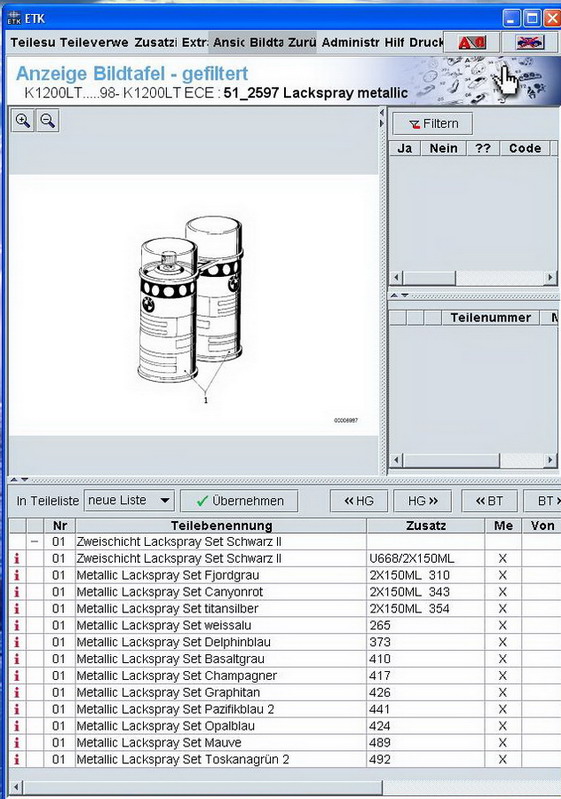Open info for Fjordgrau spray set
561x799 pixels.
tap(17, 575)
